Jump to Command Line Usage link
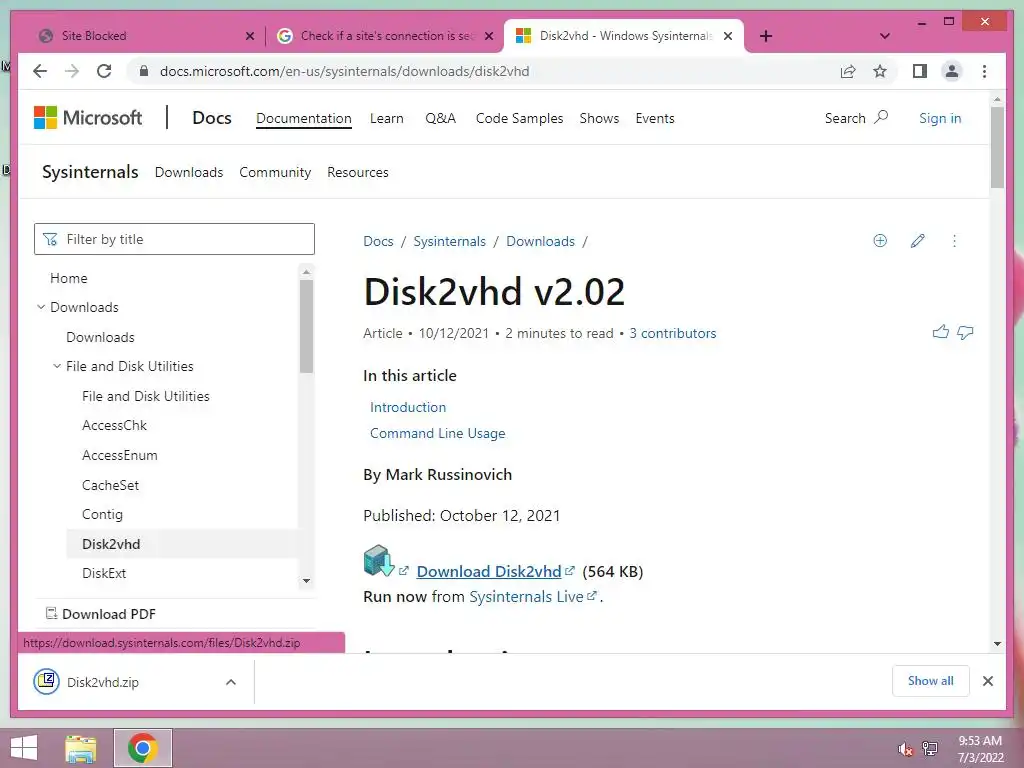The width and height of the screenshot is (1024, 768). [x=438, y=433]
